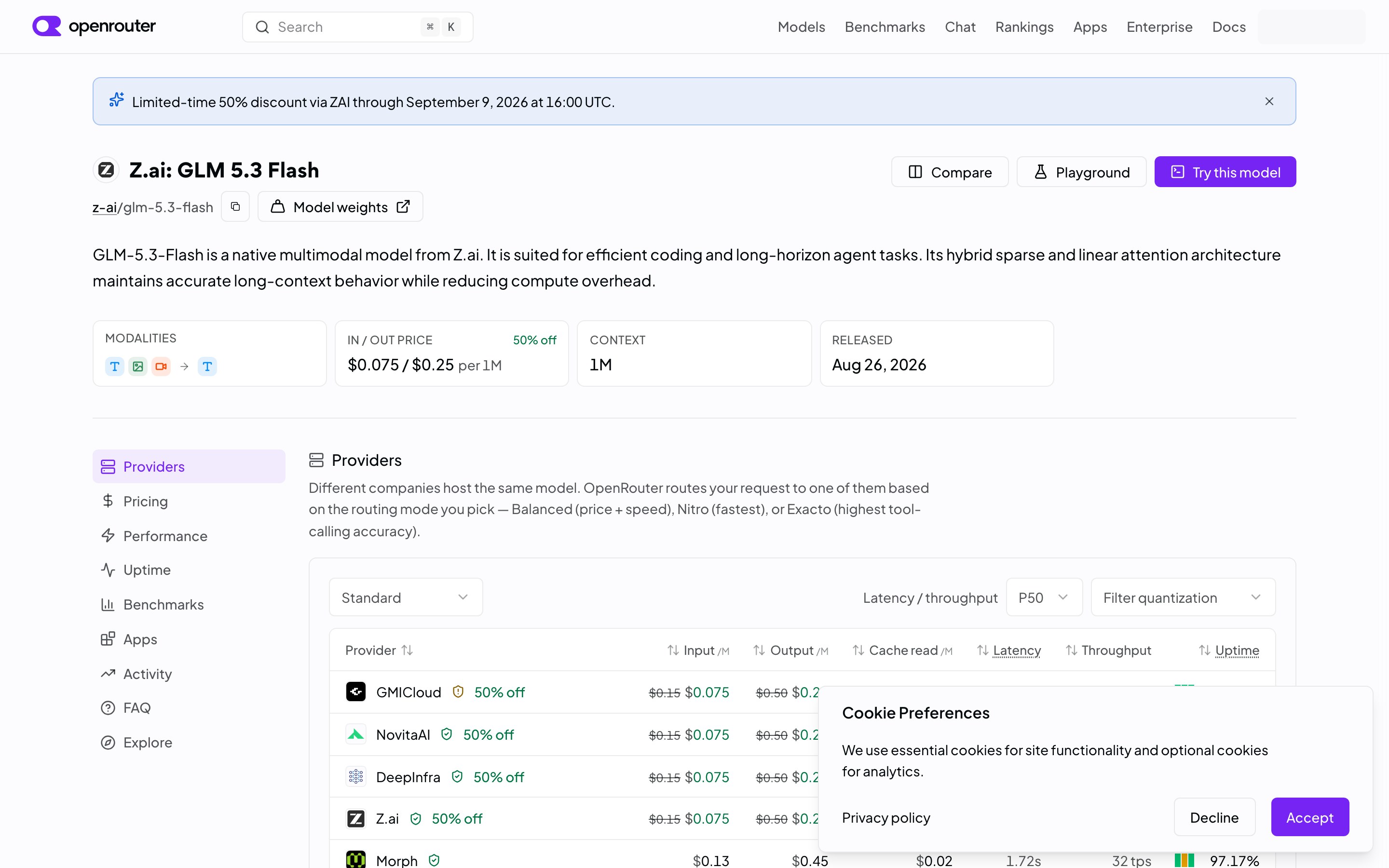The width and height of the screenshot is (1389, 868).
Task: Click the shield icon next to Morph
Action: 434,860
